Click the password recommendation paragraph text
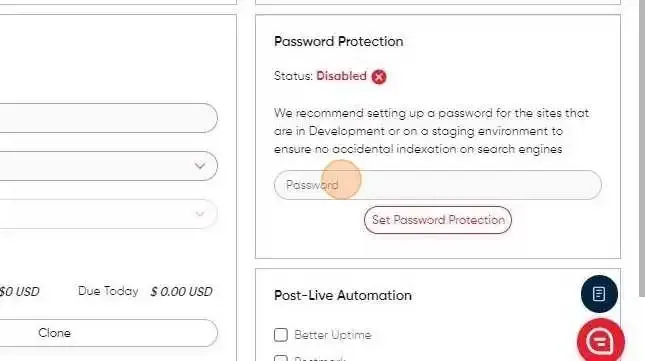 [x=431, y=131]
